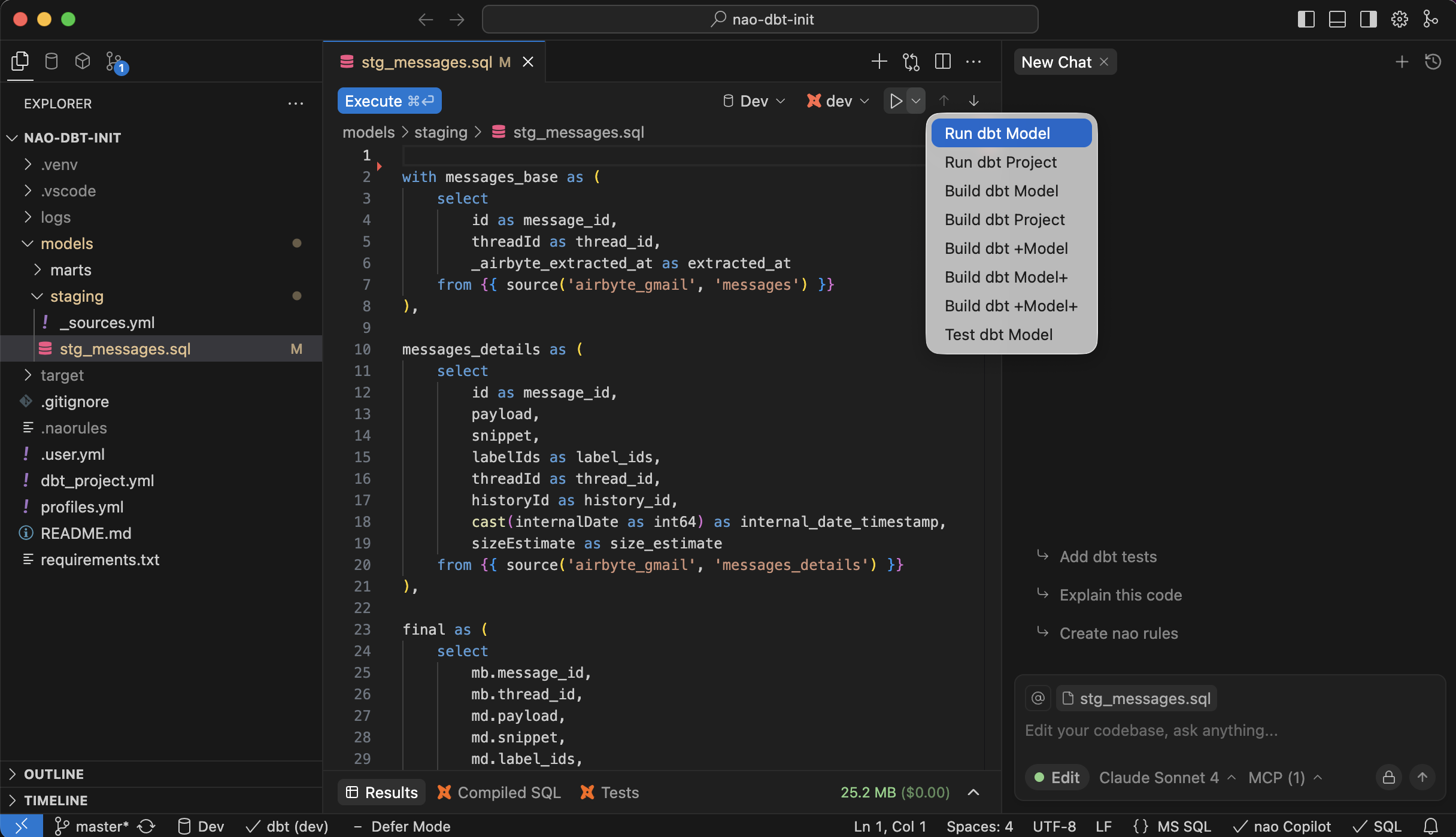Click the Explain this code suggestion
The height and width of the screenshot is (837, 1456).
coord(1120,595)
